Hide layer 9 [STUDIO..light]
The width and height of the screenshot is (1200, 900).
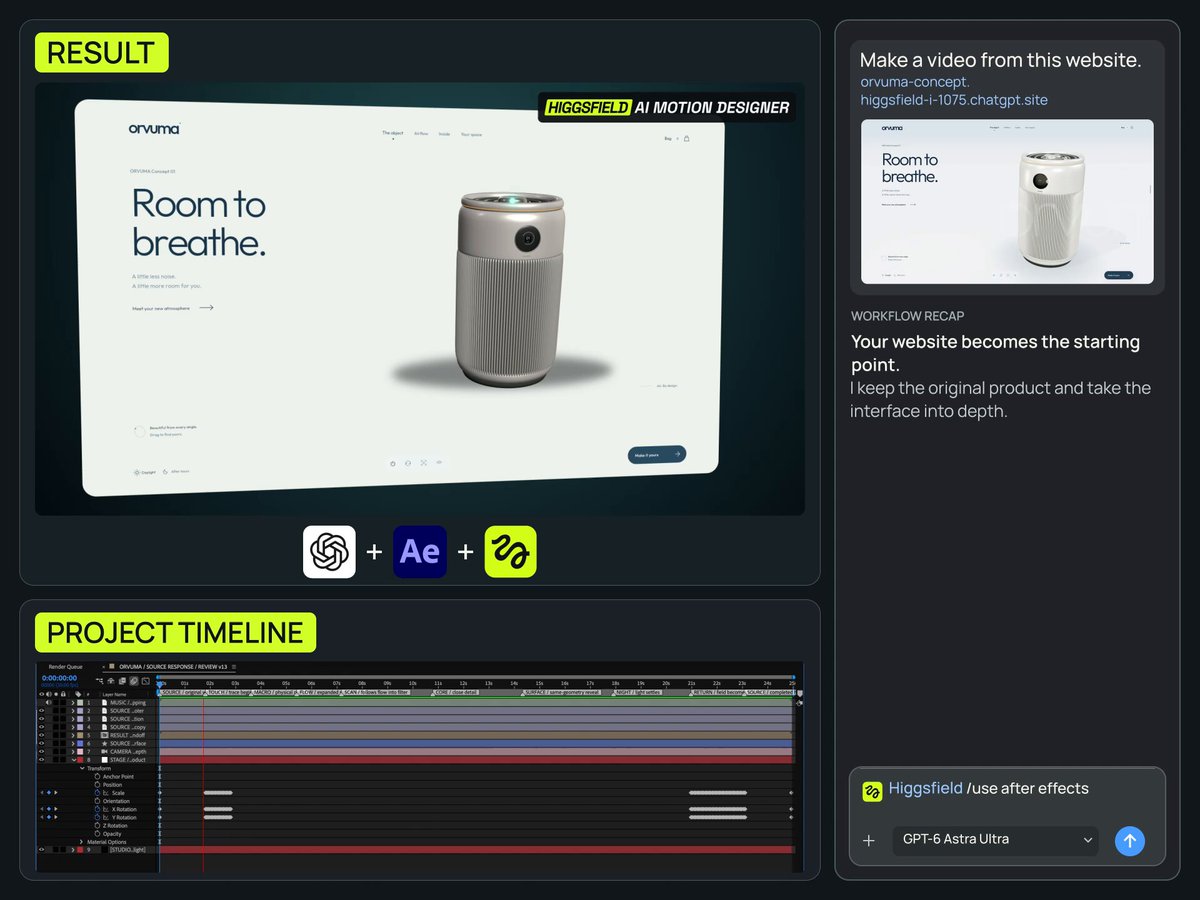click(41, 850)
